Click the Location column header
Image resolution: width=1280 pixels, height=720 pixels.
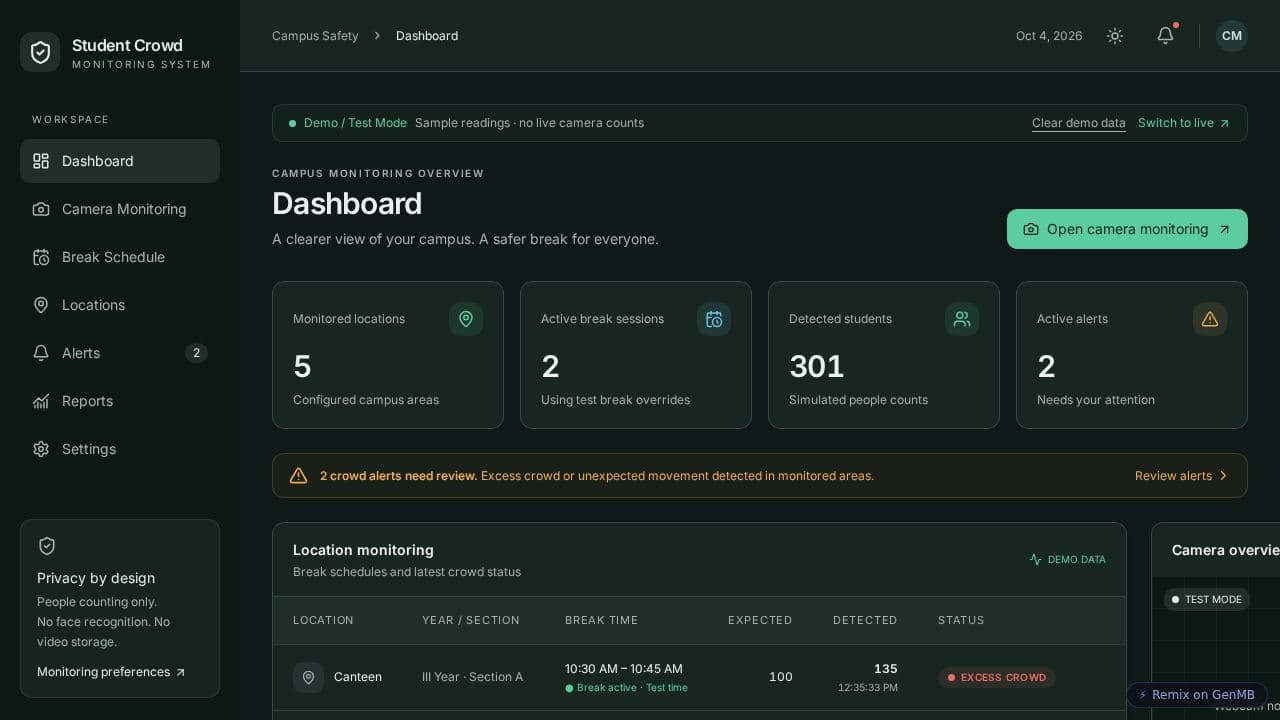323,620
